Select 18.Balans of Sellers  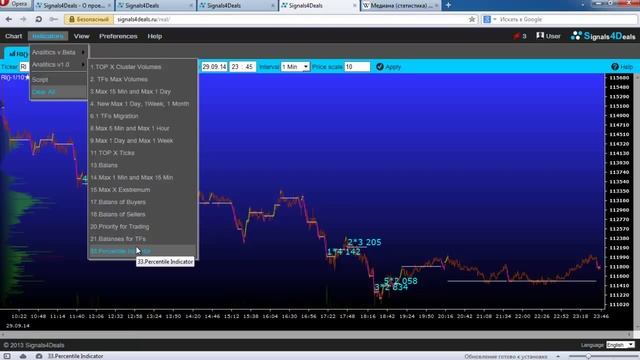[x=143, y=214]
